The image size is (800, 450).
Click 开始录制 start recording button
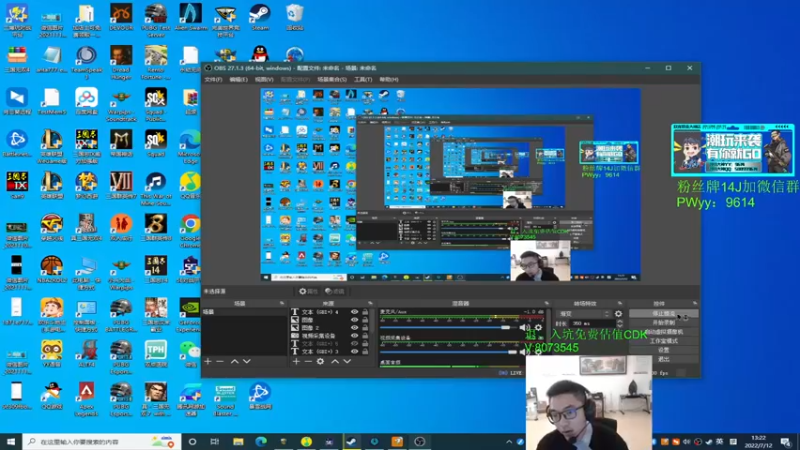(x=663, y=322)
